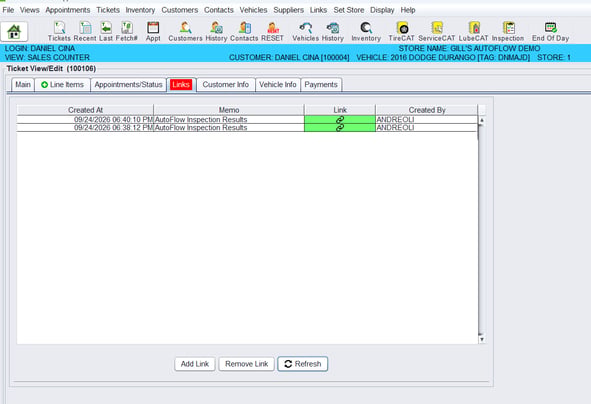
Task: Click the Remove Link button
Action: point(247,364)
